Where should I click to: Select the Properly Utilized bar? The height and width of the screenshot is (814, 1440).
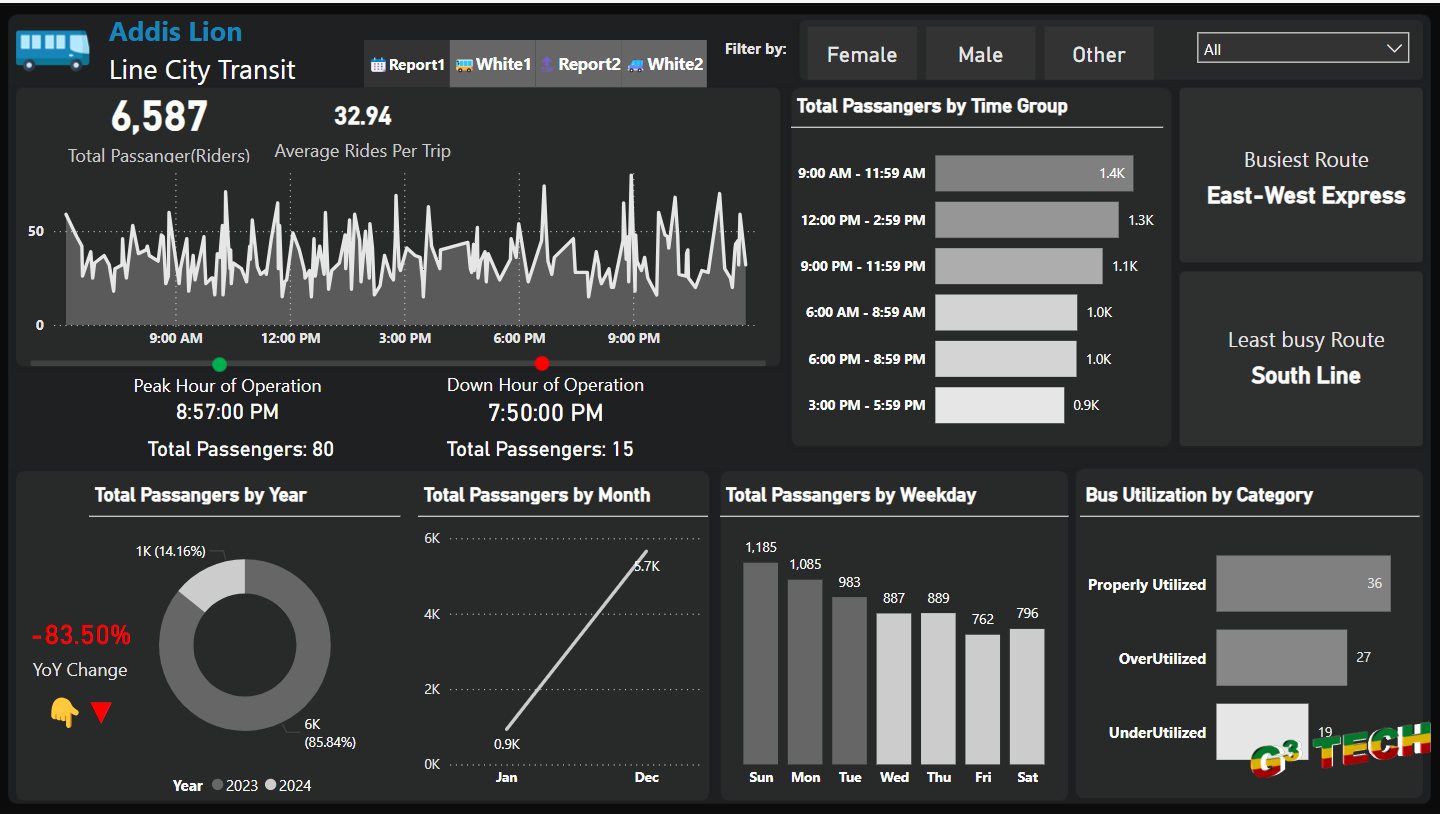[x=1303, y=584]
